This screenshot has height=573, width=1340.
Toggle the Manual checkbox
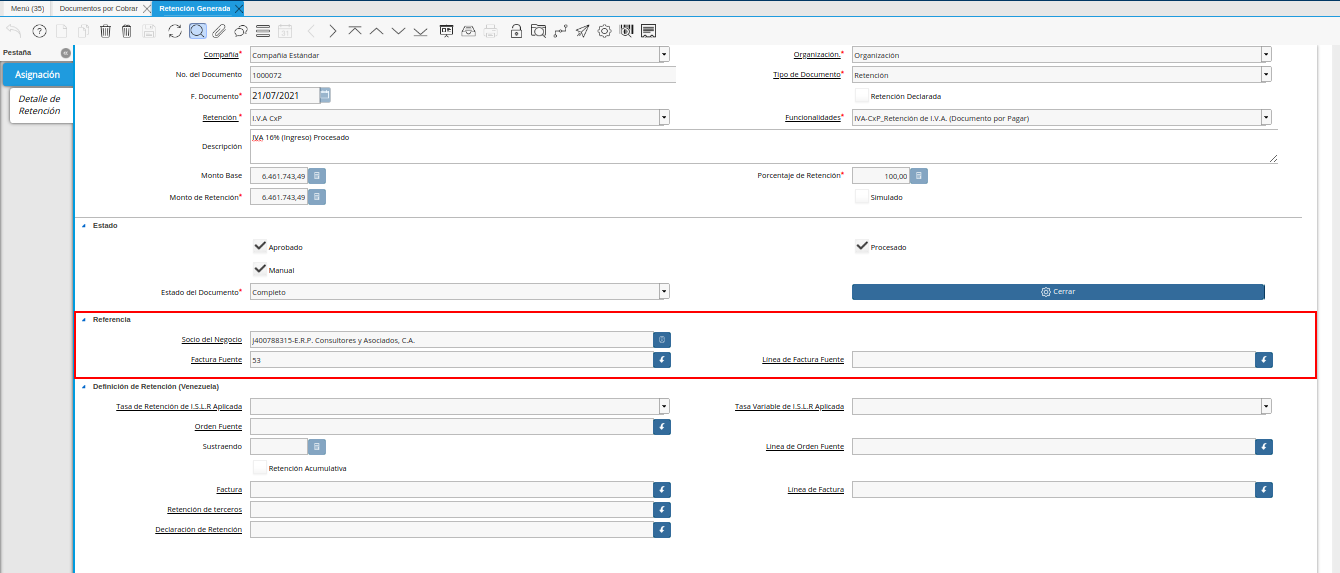tap(260, 269)
